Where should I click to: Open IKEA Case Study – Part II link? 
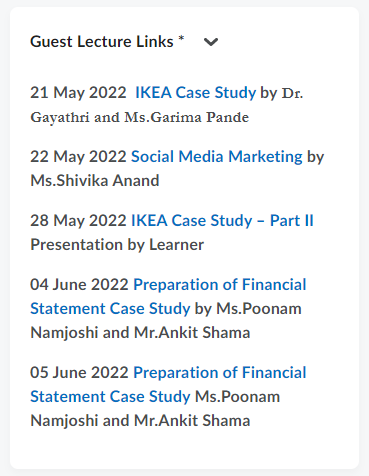pyautogui.click(x=222, y=220)
